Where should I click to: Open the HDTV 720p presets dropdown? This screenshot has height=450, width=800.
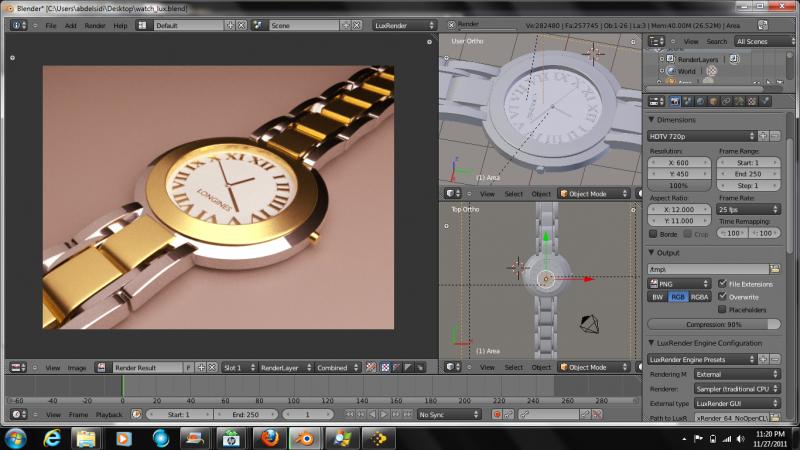click(702, 136)
